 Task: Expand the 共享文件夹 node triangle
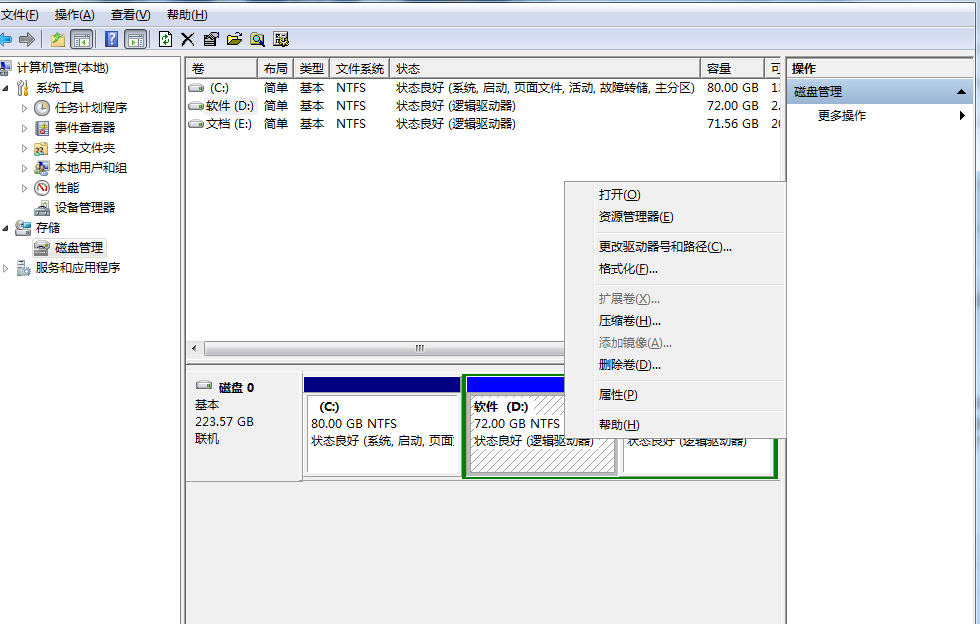(x=24, y=148)
